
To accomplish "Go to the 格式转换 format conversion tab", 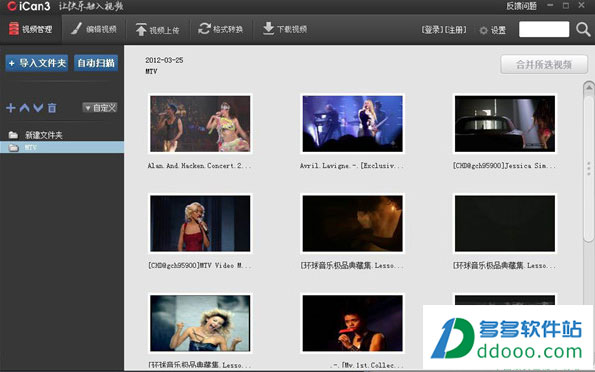I will [220, 29].
